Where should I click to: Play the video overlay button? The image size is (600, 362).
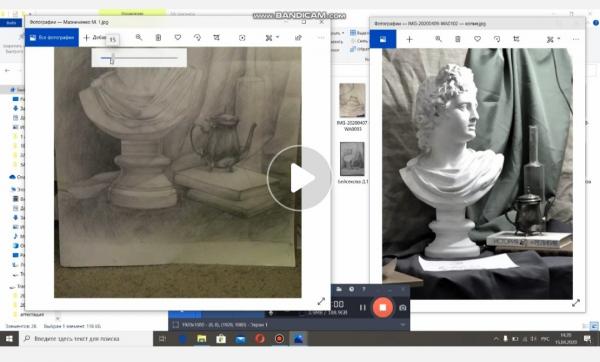click(x=300, y=178)
